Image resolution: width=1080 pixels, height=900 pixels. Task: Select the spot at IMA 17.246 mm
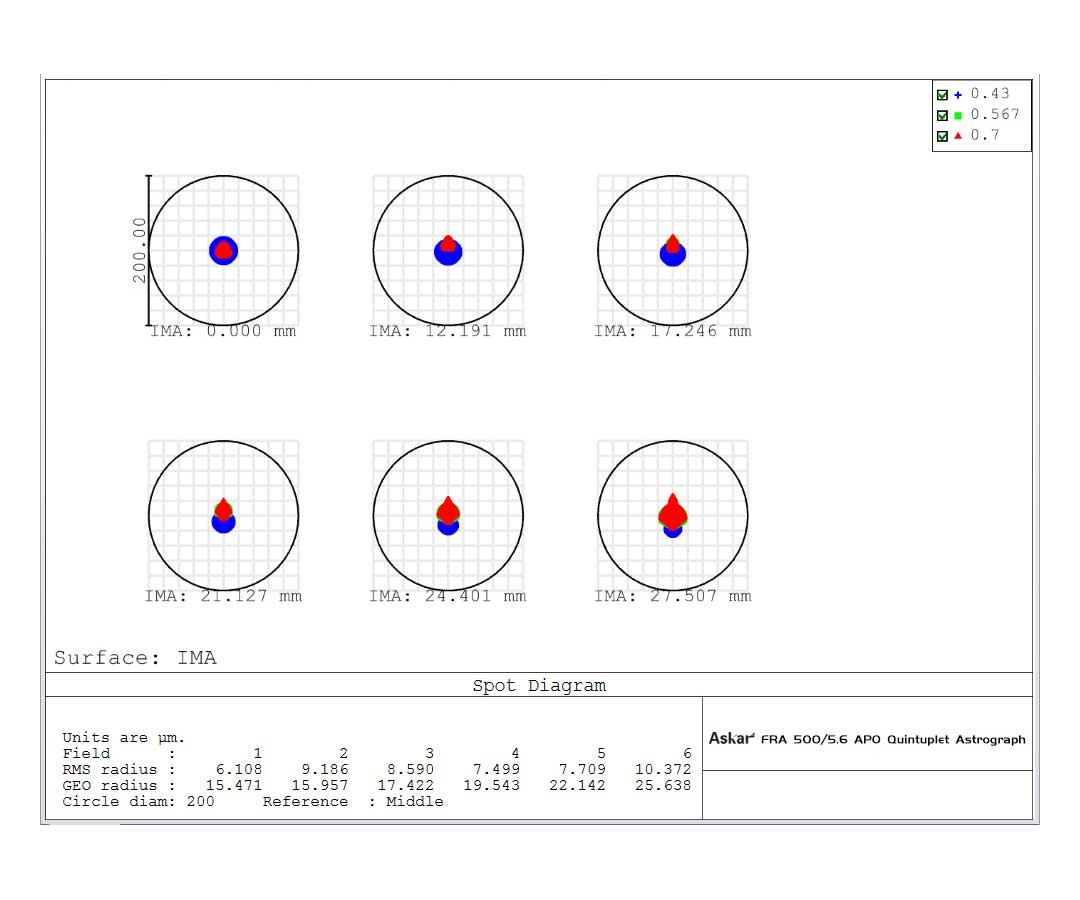[673, 250]
